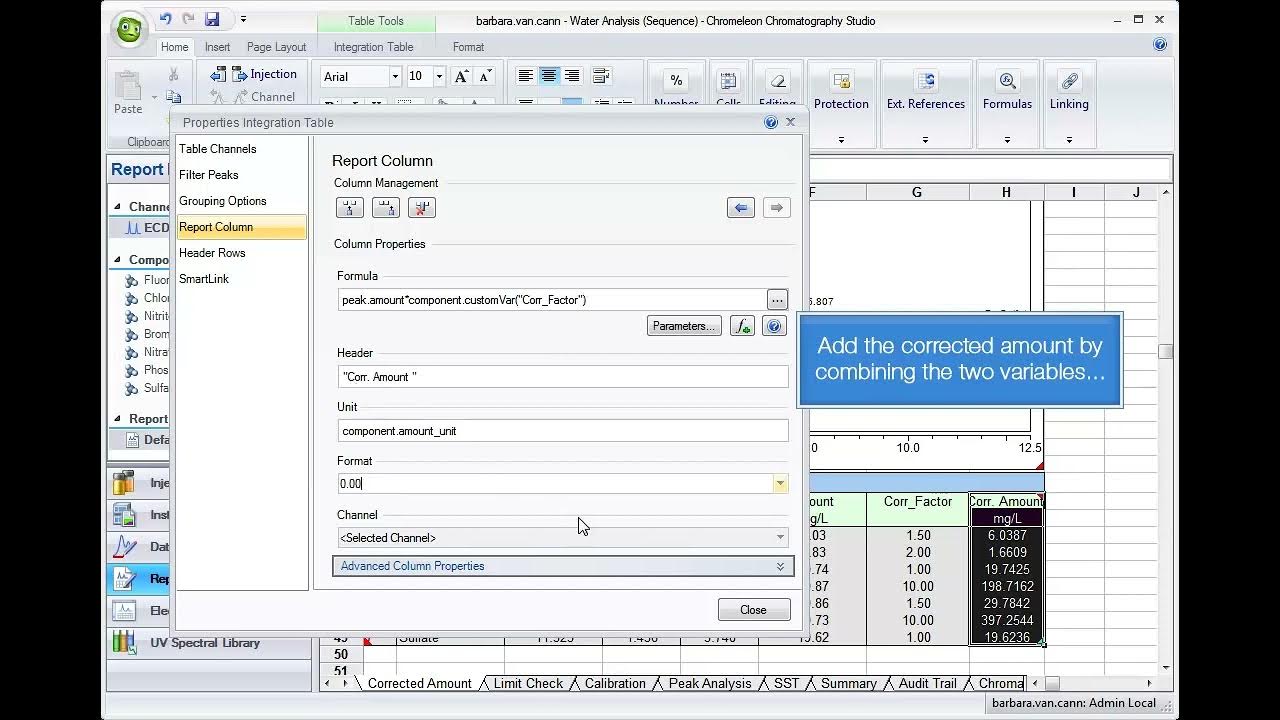Image resolution: width=1280 pixels, height=720 pixels.
Task: Click the previous injection arrow icon
Action: 218,74
